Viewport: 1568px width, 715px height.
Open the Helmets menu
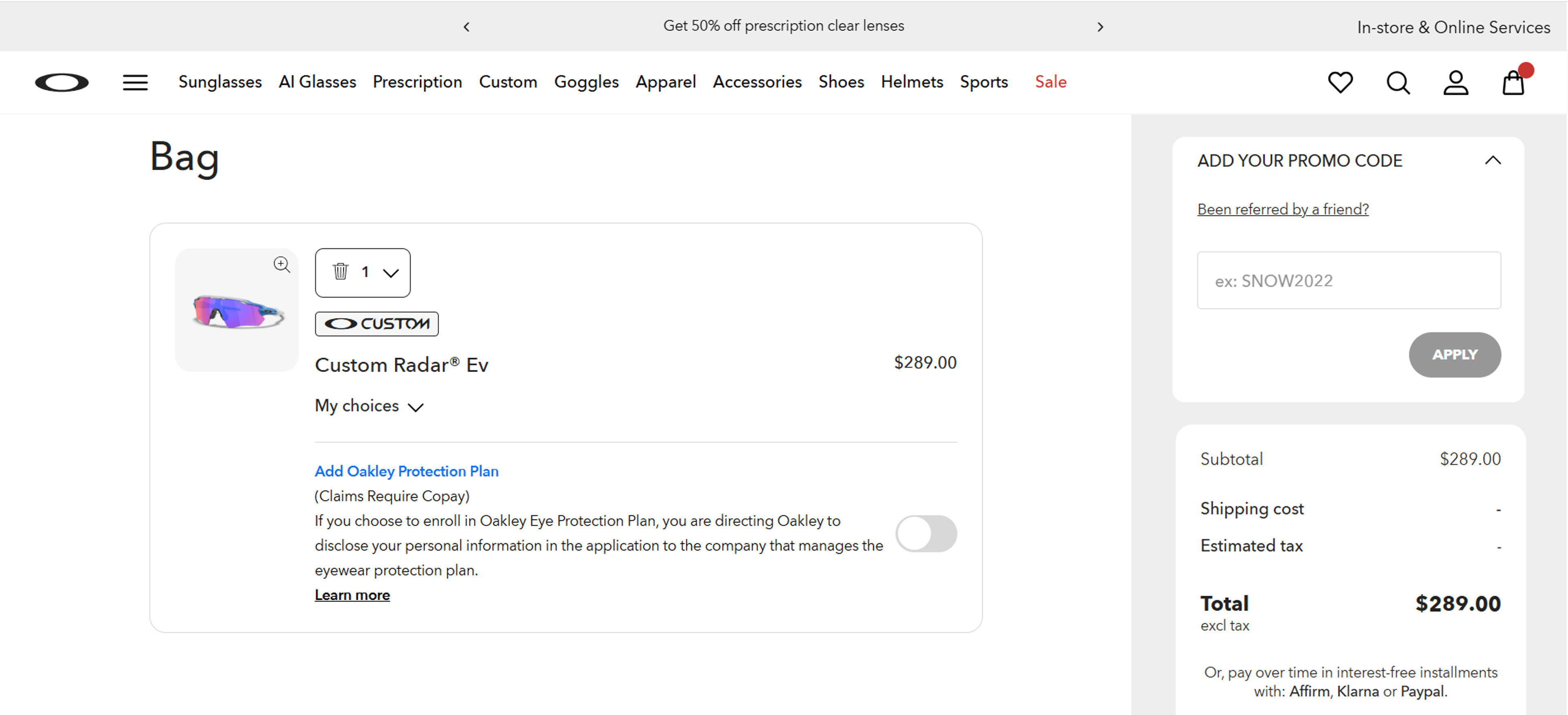pyautogui.click(x=912, y=82)
